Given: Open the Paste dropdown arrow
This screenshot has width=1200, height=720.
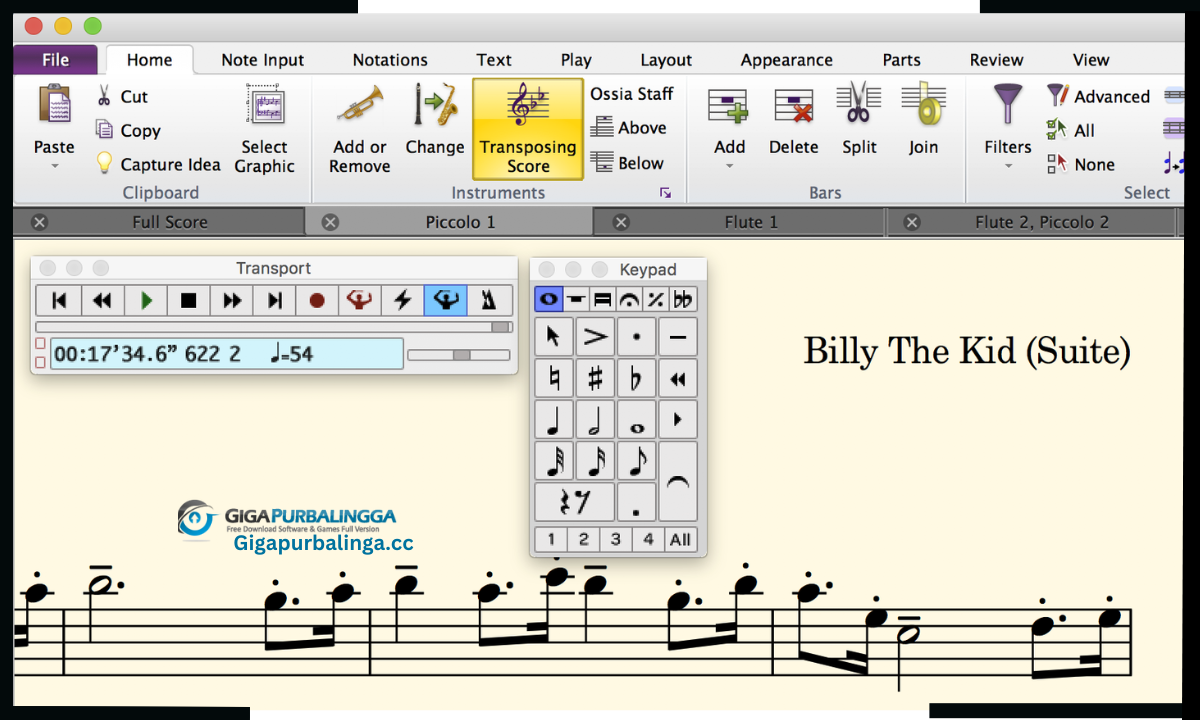Looking at the screenshot, I should pos(54,166).
